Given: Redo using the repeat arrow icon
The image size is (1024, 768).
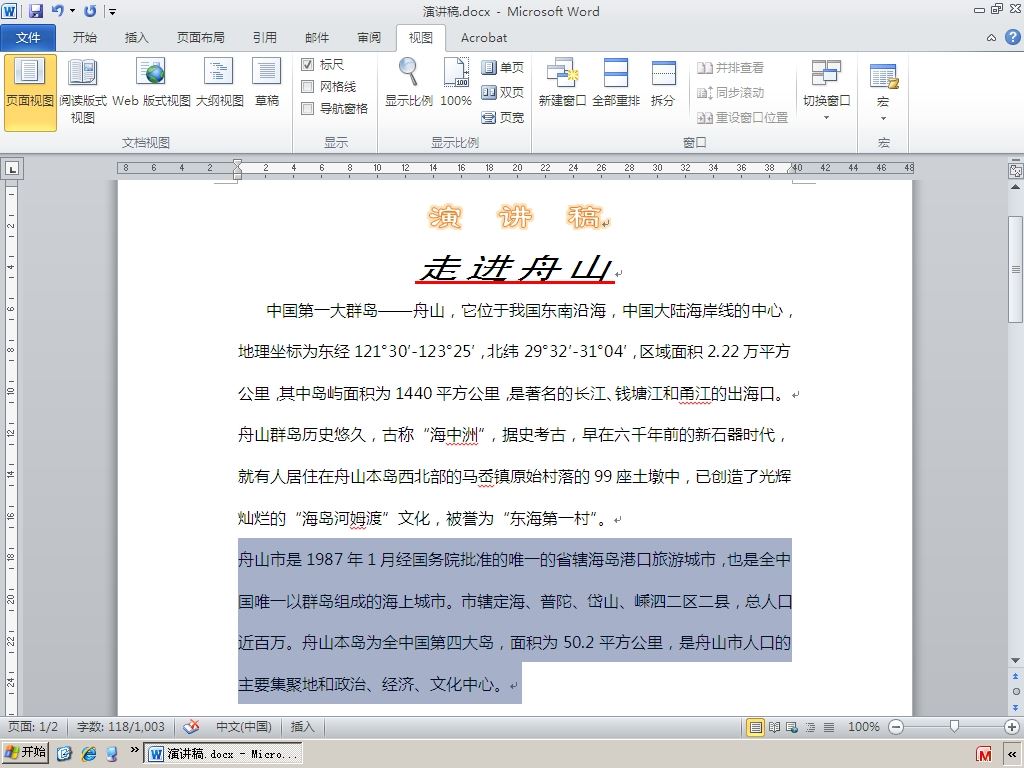Looking at the screenshot, I should pos(90,10).
